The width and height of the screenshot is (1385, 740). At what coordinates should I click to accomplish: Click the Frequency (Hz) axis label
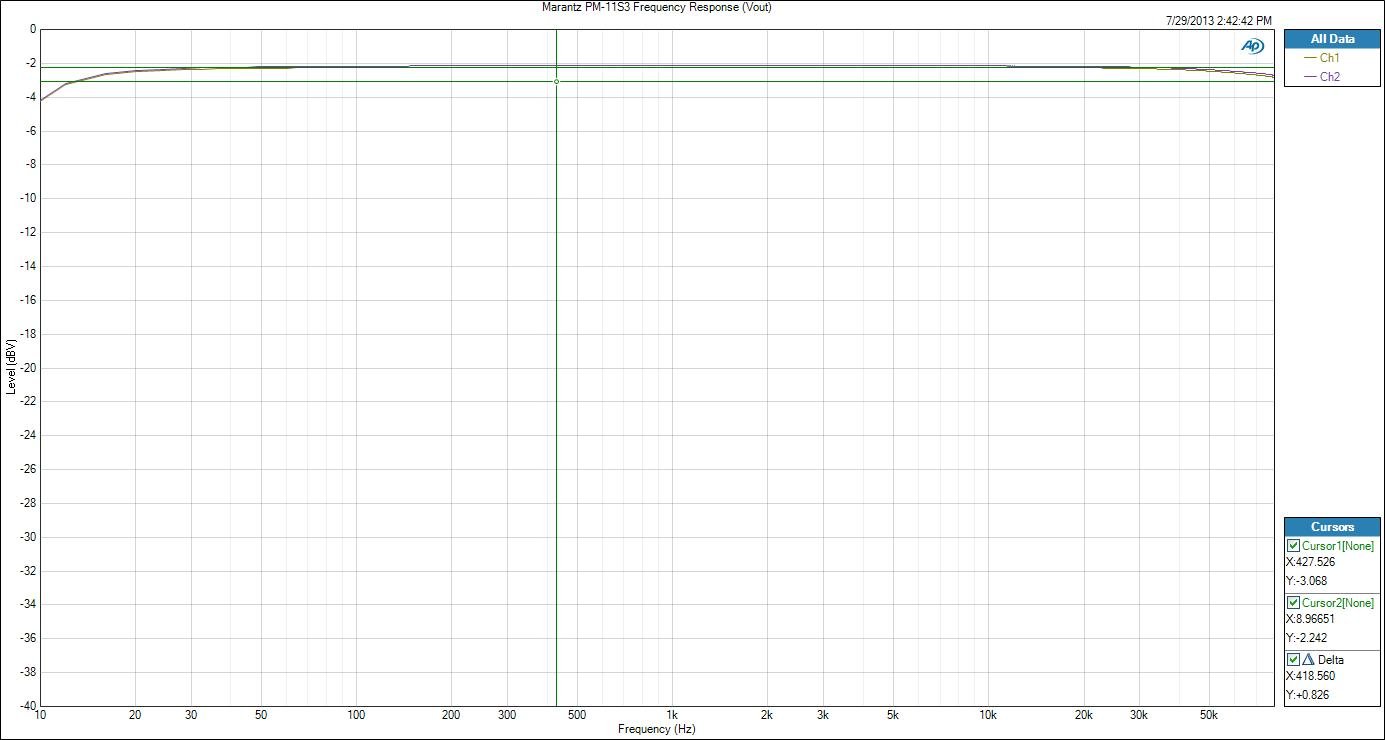pos(656,730)
